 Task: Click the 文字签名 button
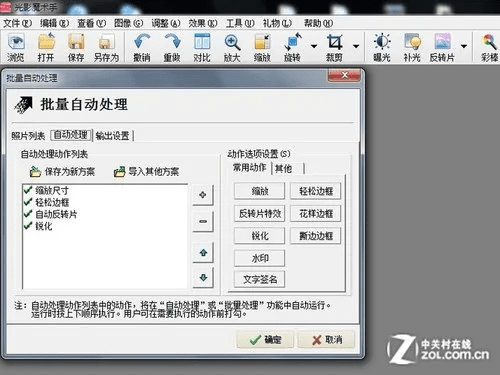point(260,279)
